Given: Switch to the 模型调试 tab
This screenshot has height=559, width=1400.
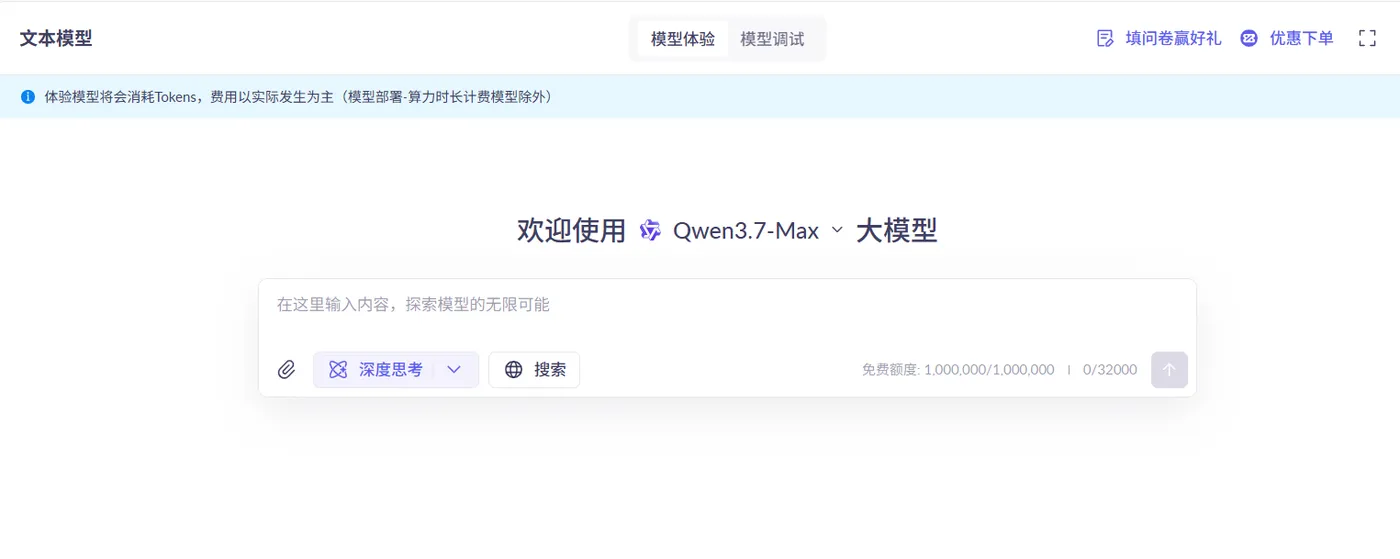Looking at the screenshot, I should tap(772, 39).
